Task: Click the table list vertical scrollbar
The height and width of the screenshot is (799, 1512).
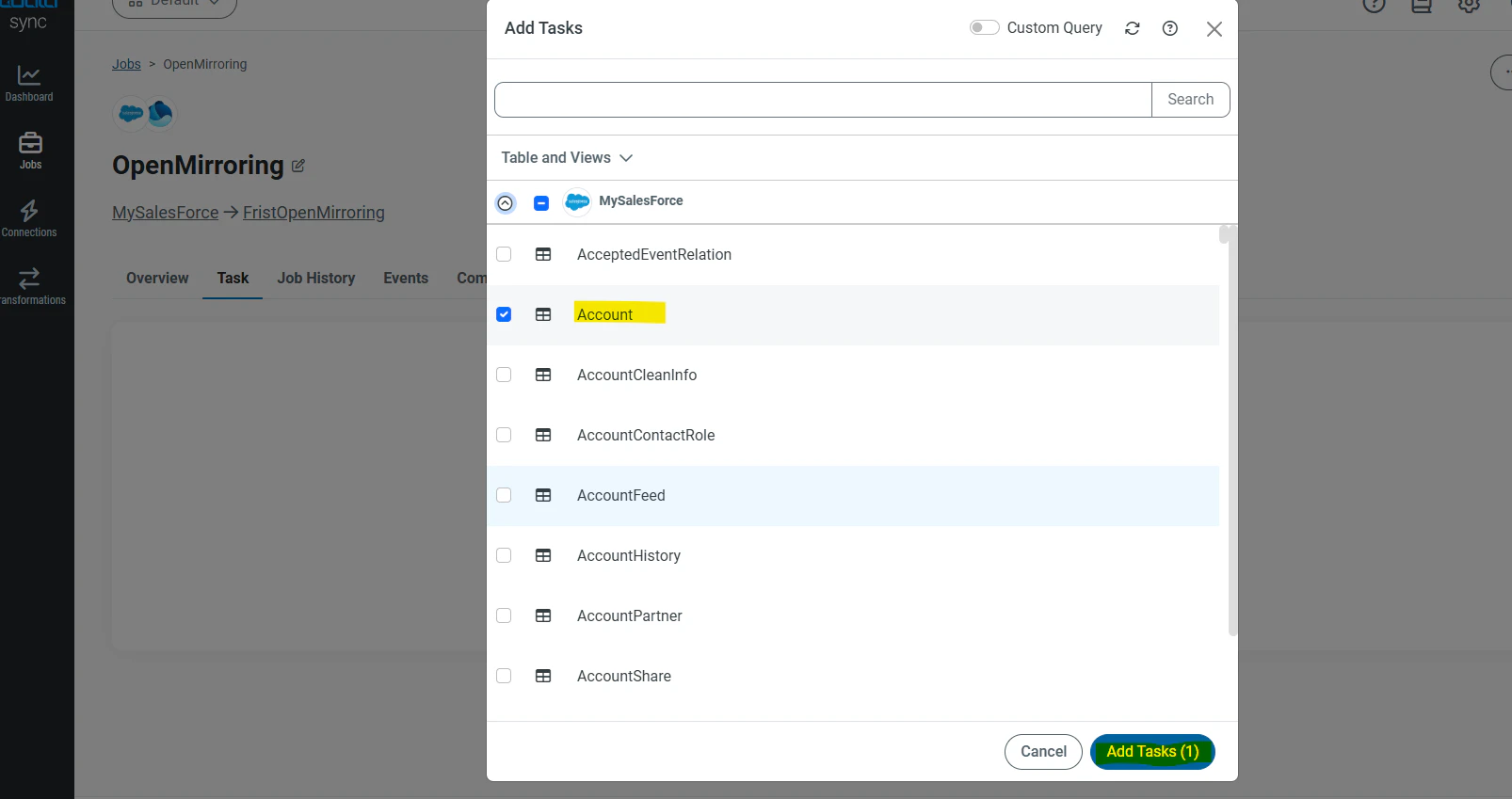Action: click(x=1232, y=432)
